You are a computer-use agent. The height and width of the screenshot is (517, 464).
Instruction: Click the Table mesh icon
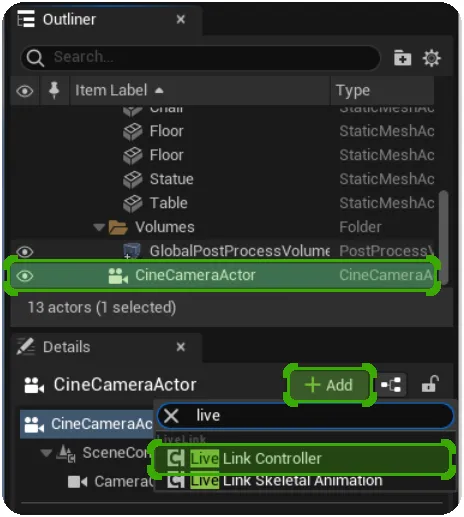132,203
